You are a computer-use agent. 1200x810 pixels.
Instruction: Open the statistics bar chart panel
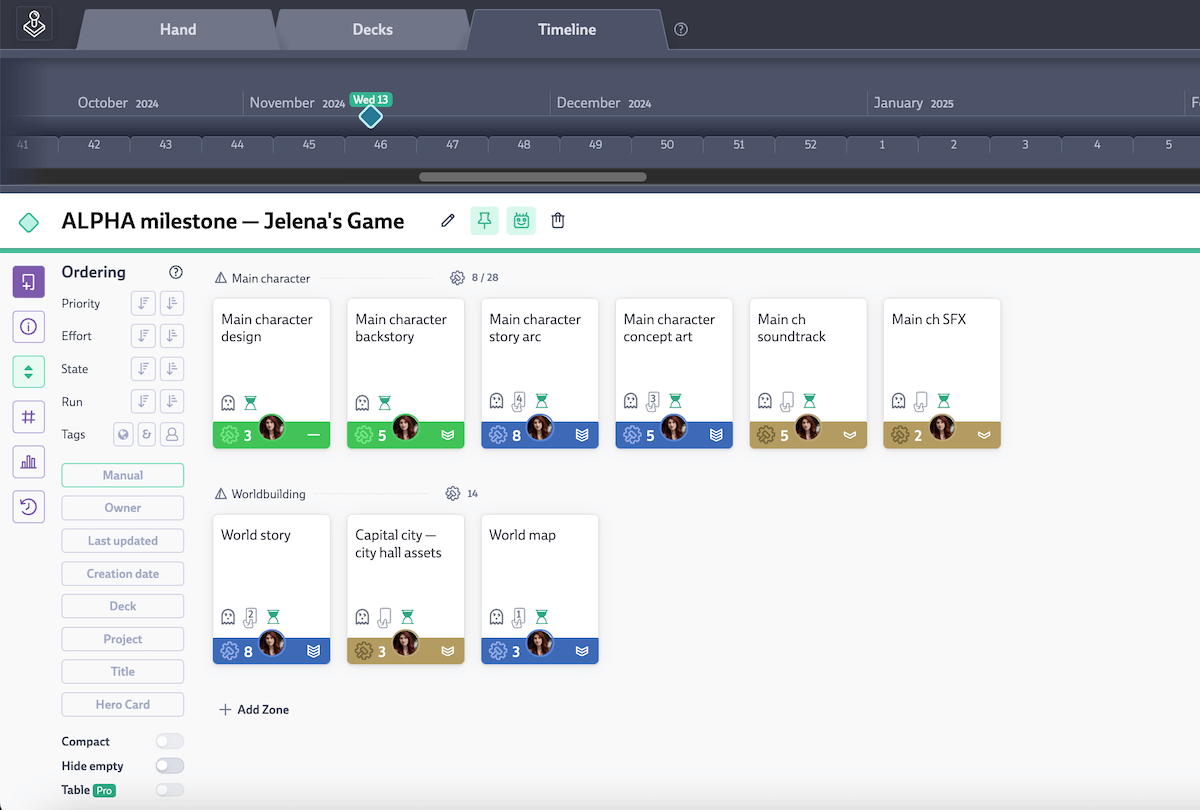(x=29, y=461)
